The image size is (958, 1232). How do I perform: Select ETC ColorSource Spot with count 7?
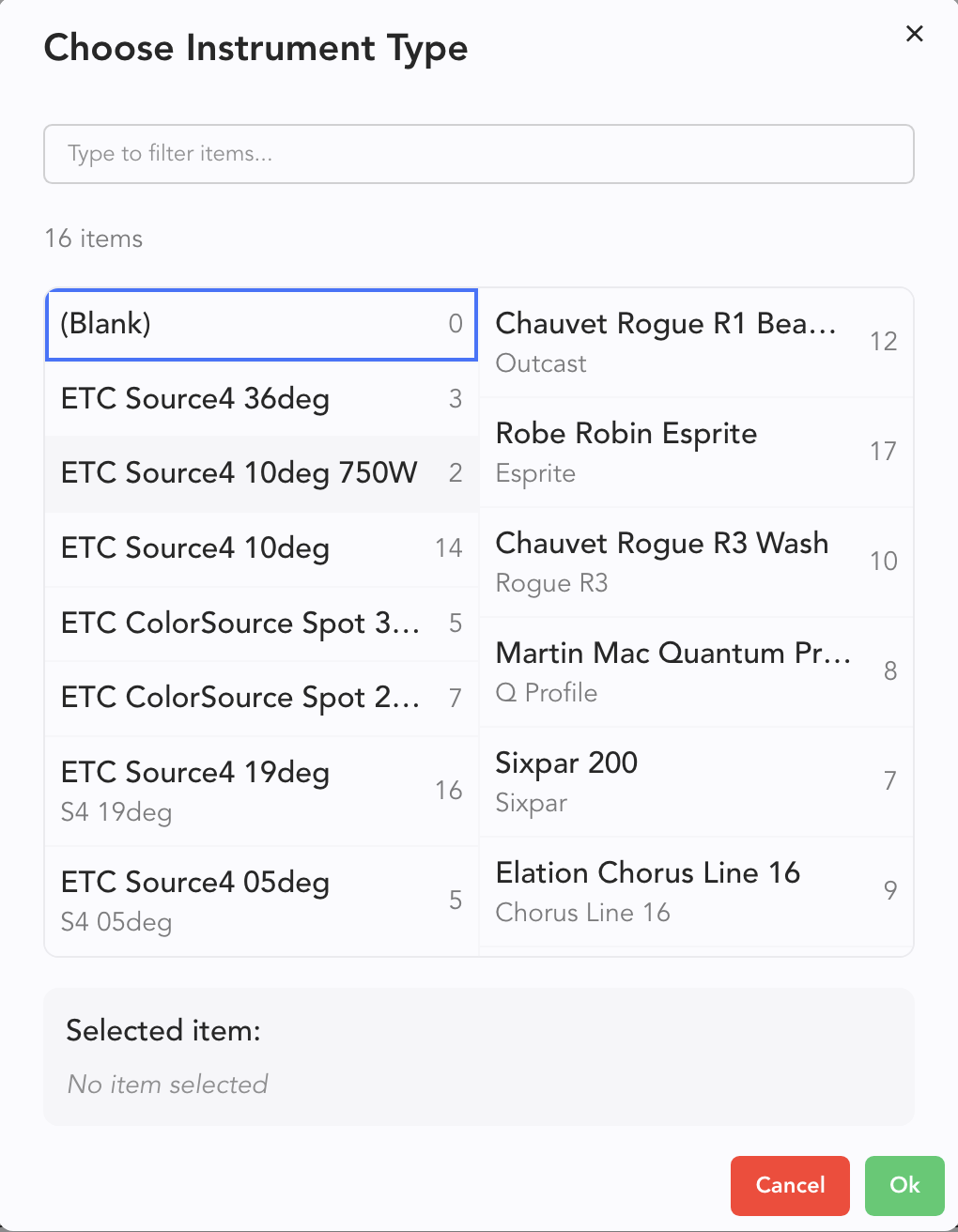point(261,698)
